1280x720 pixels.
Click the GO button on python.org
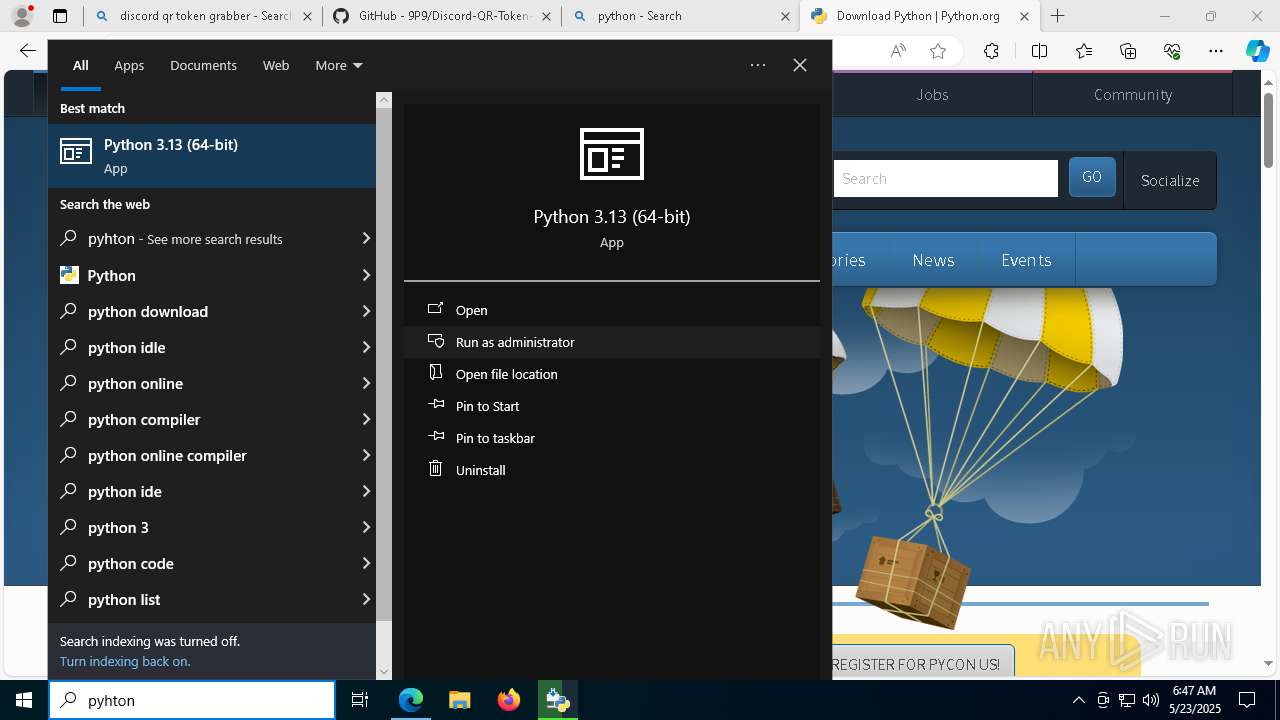point(1092,177)
